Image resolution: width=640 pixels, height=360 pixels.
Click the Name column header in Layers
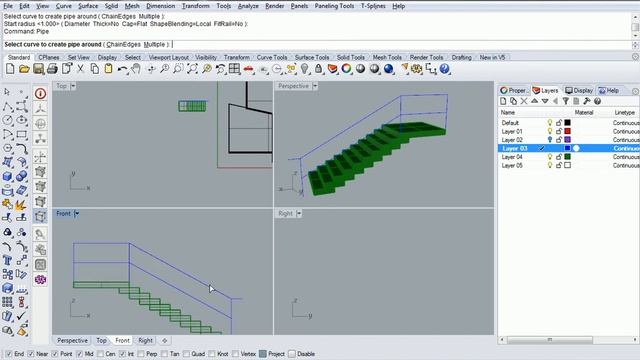click(x=508, y=113)
